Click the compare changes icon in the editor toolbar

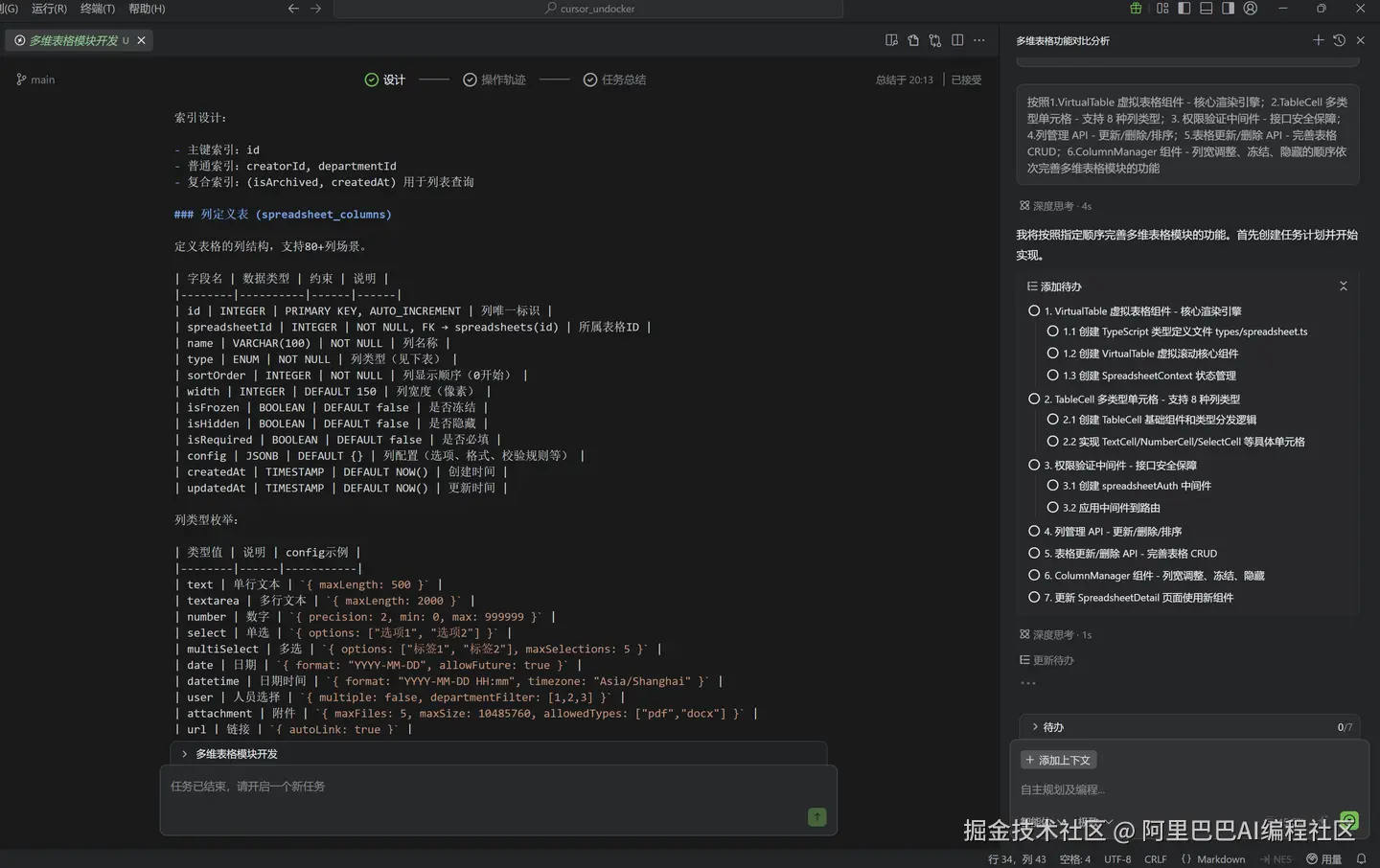tap(935, 40)
